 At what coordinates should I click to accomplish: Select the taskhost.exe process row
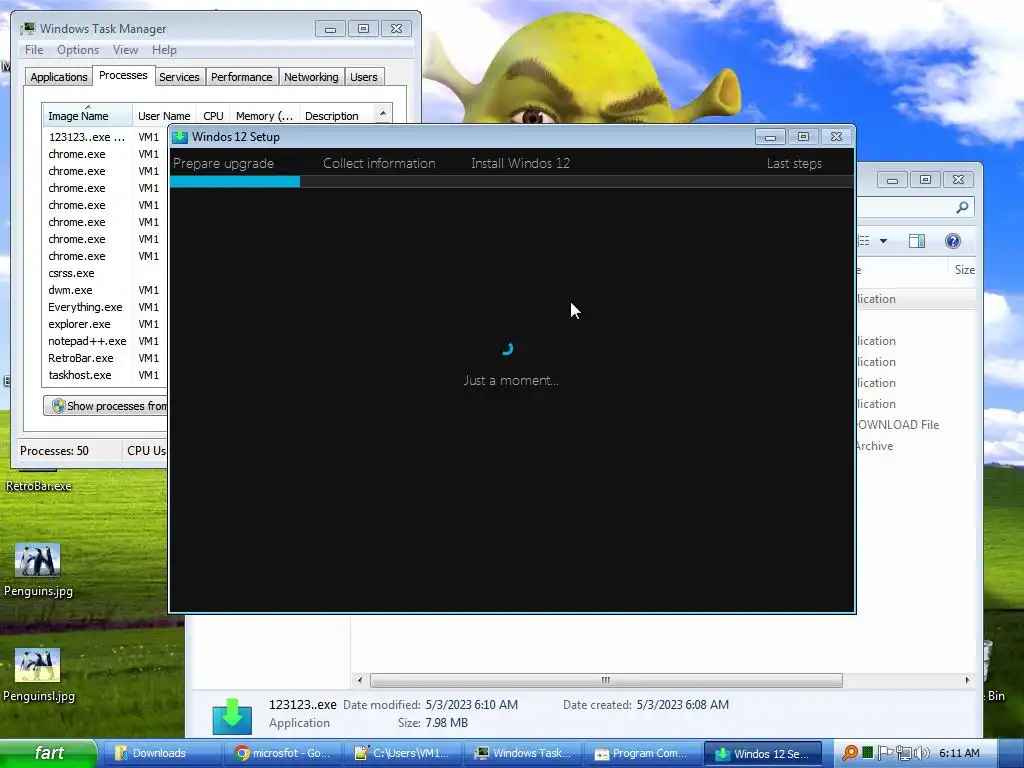coord(104,375)
